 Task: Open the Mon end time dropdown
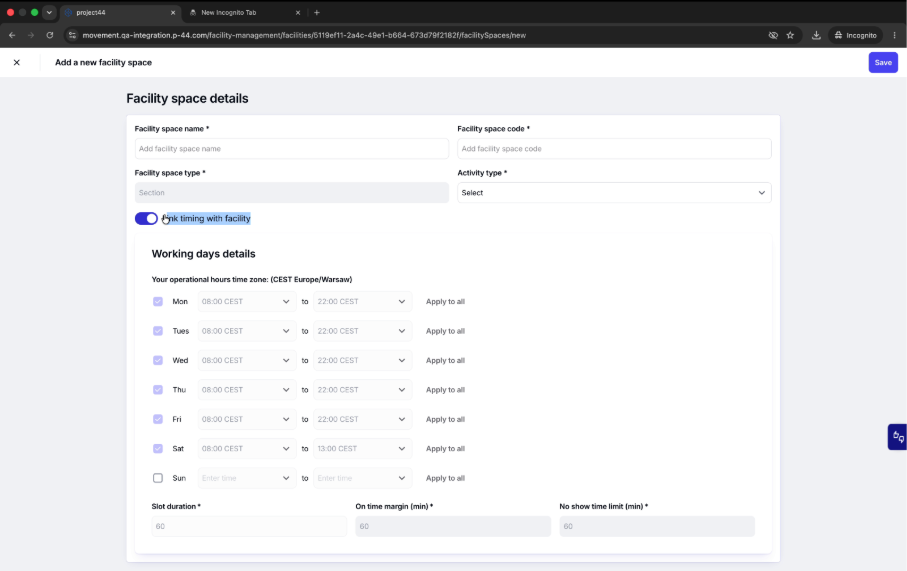pos(363,301)
